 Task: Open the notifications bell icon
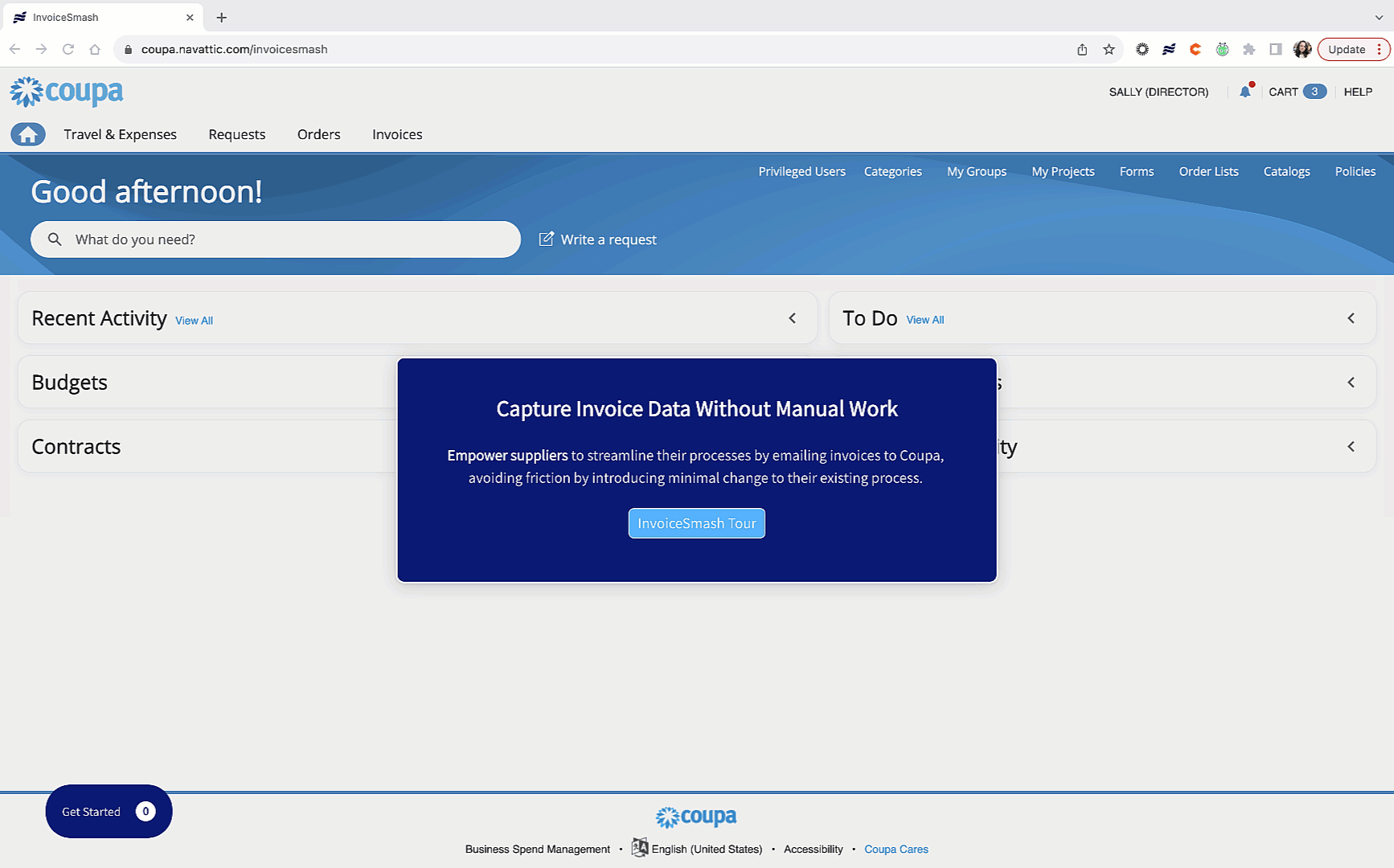pos(1245,92)
